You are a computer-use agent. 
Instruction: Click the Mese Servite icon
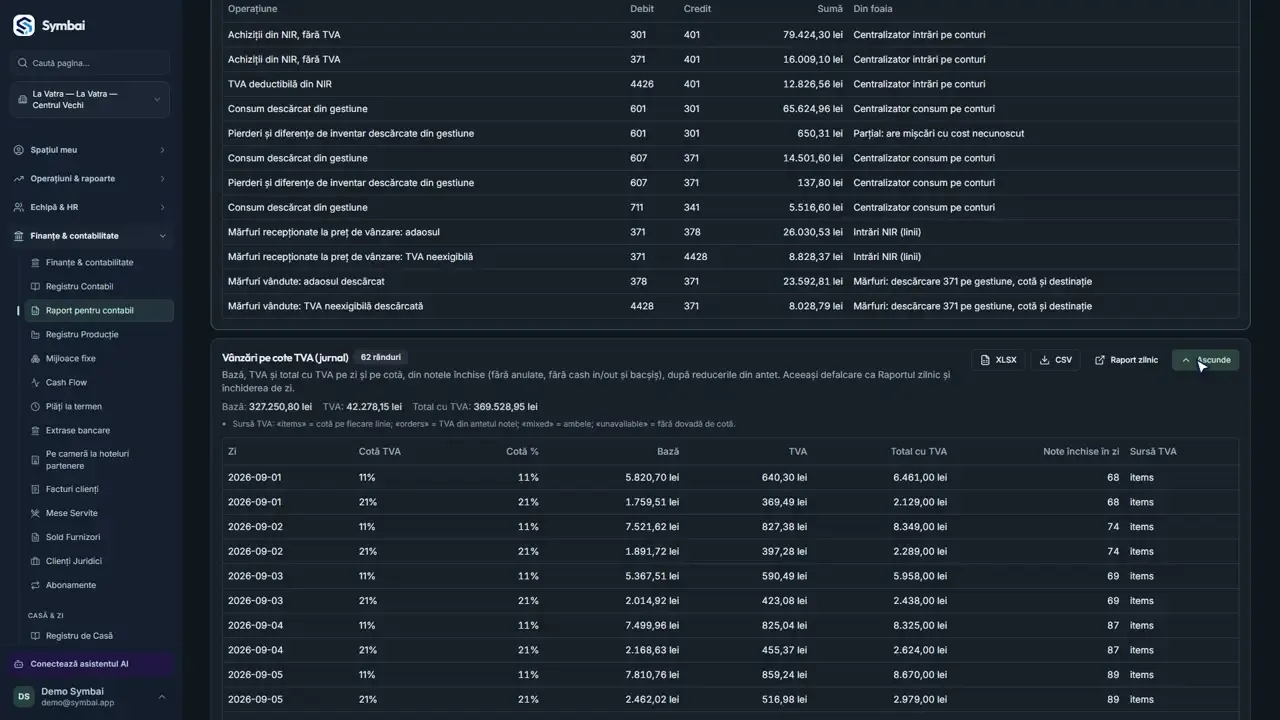tap(36, 514)
